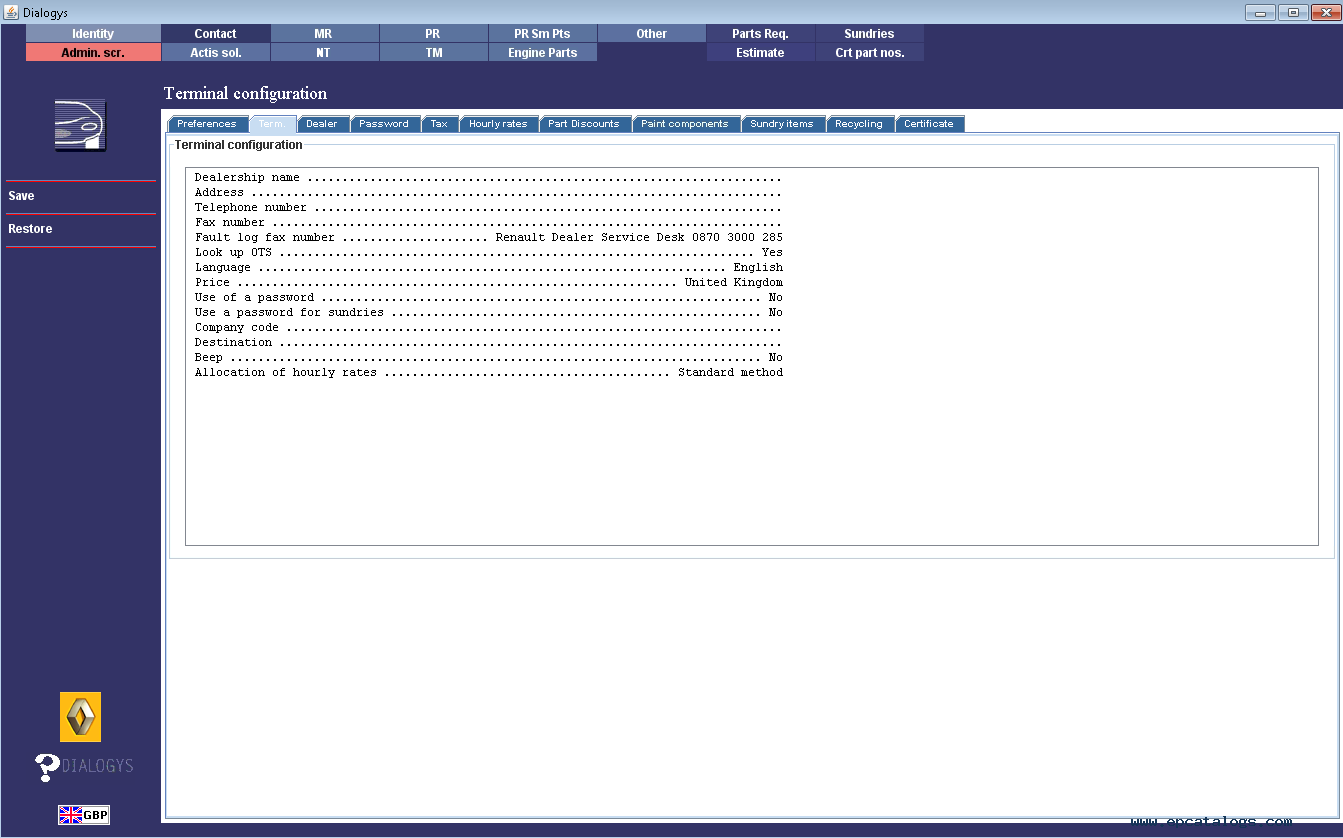Viewport: 1343px width, 838px height.
Task: Open the Other menu
Action: 651,34
